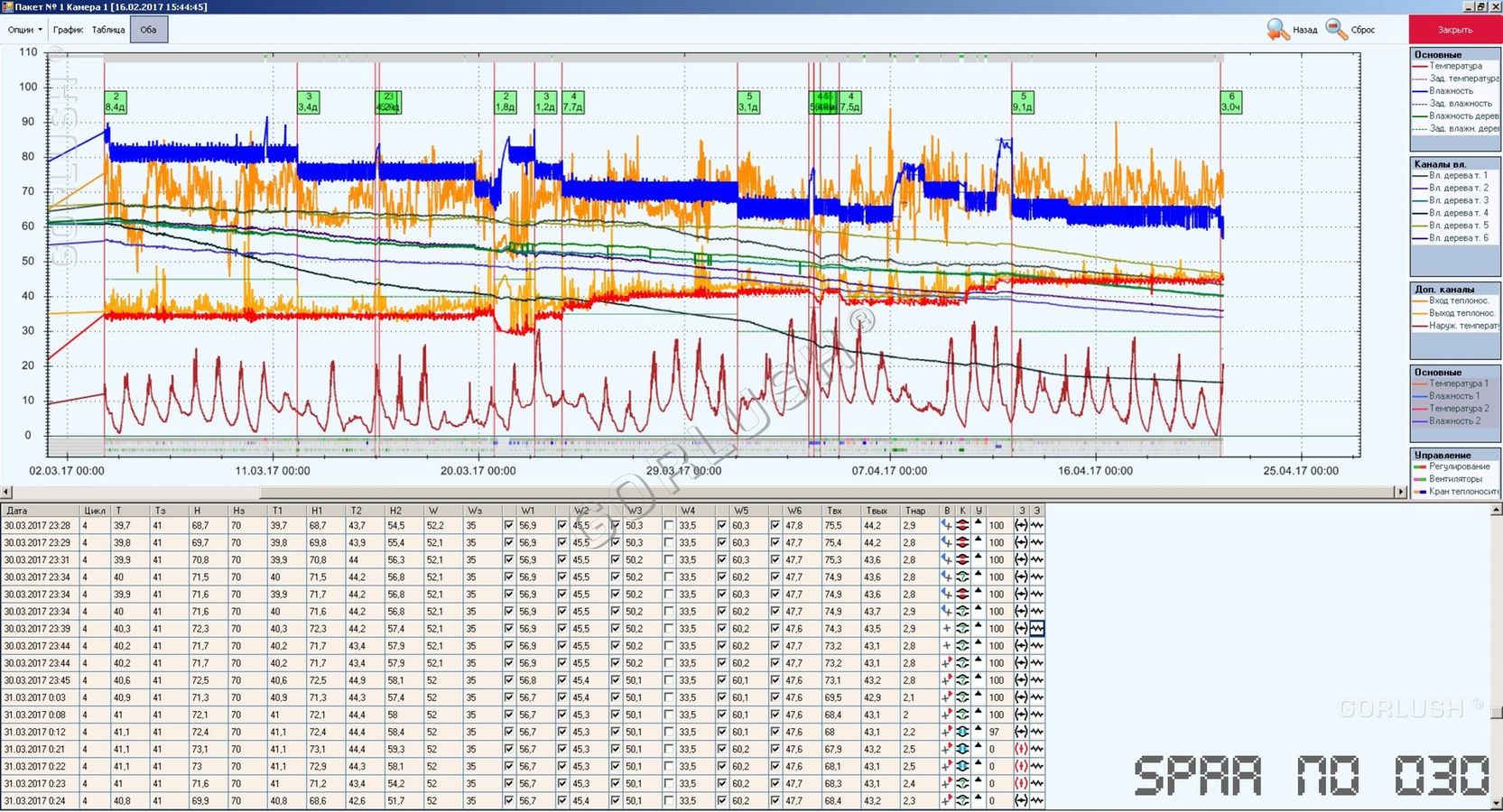Click the blue К icon in the 31.03.2017 0:12 row

tap(962, 732)
